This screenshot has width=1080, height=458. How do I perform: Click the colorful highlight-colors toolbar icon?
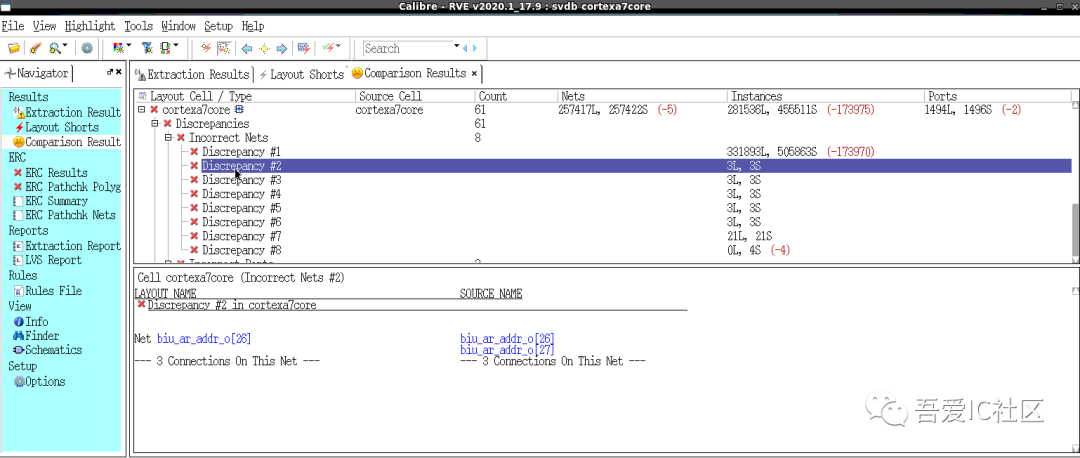(118, 48)
